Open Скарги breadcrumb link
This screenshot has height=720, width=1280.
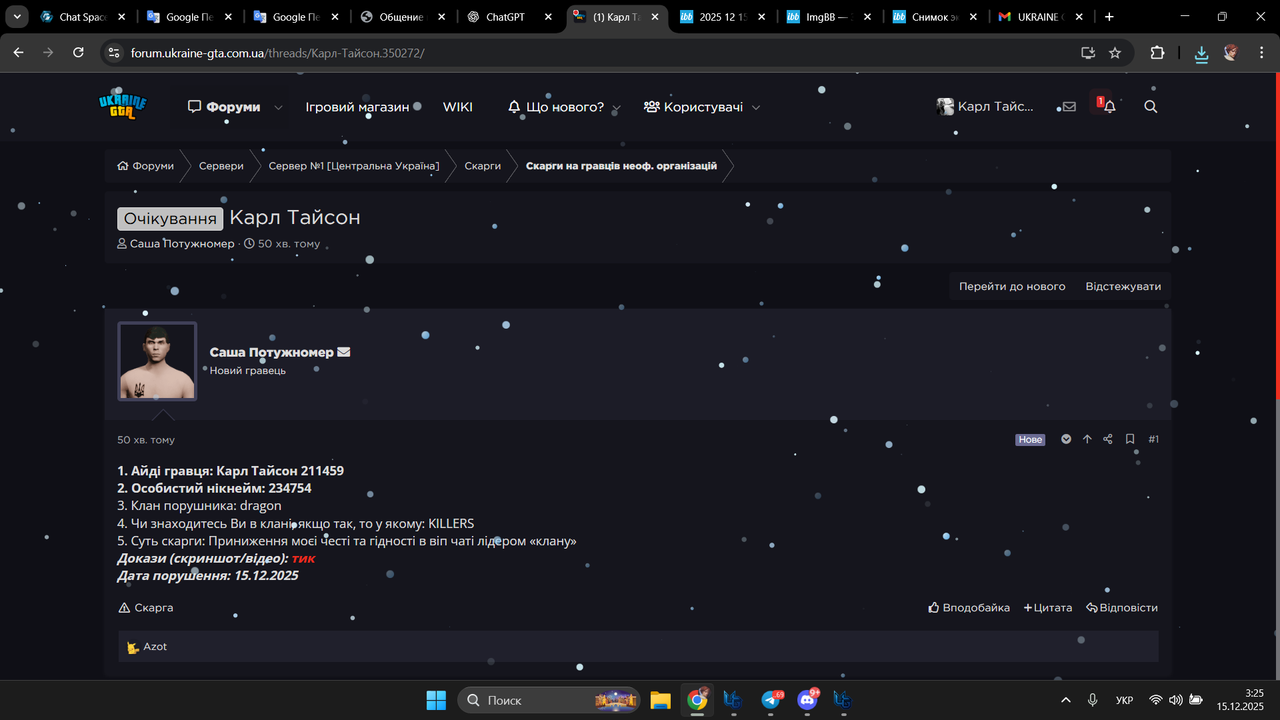[x=483, y=166]
